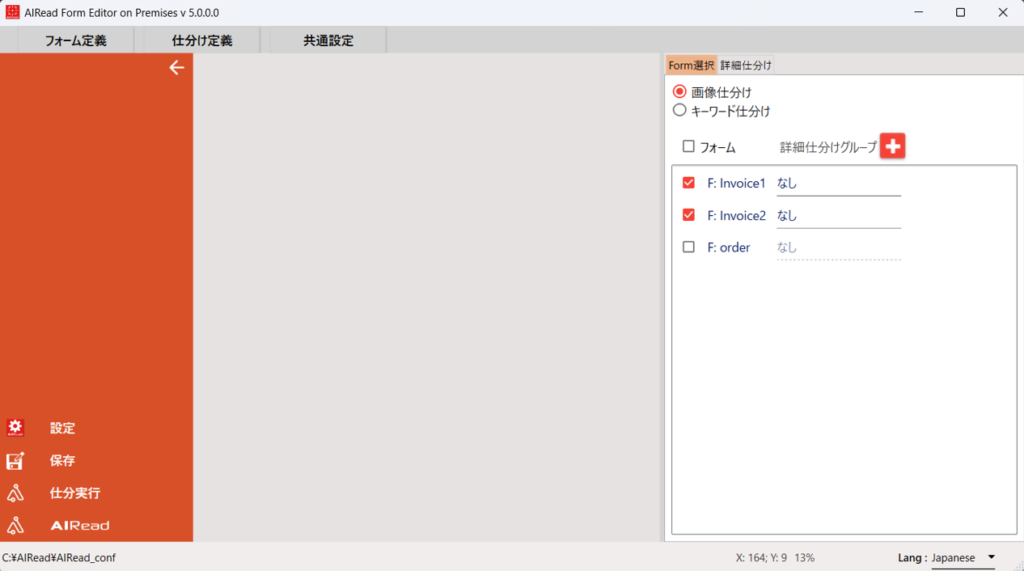The image size is (1024, 571).
Task: Click the save disk icon
Action: tap(15, 461)
